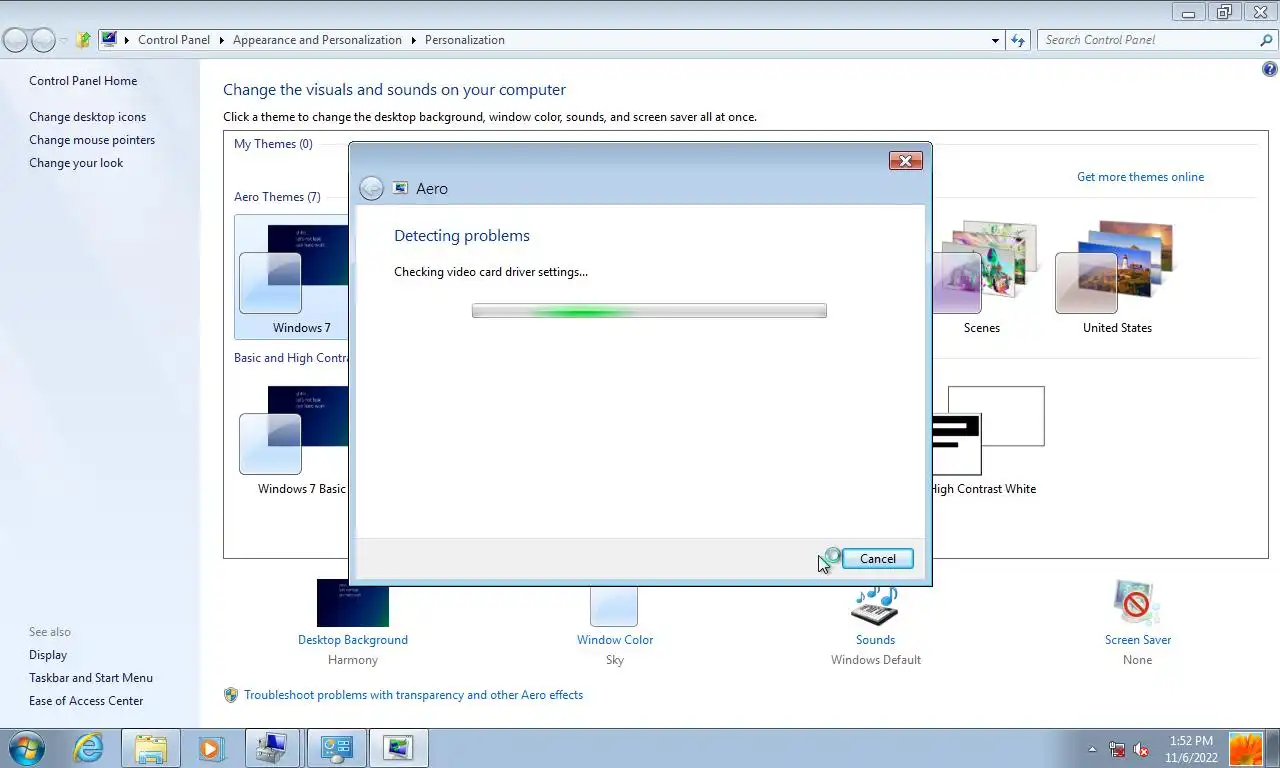
Task: Open Desktop Background settings icon
Action: (x=353, y=603)
